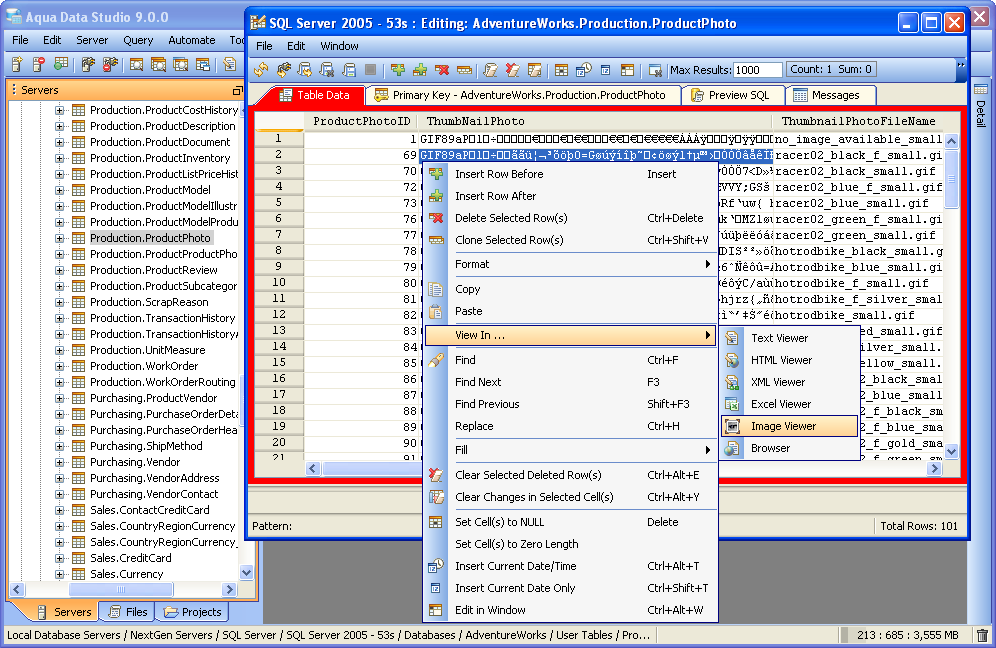The height and width of the screenshot is (648, 996).
Task: Click the grid horizontal scrollbar right arrow
Action: tap(934, 469)
